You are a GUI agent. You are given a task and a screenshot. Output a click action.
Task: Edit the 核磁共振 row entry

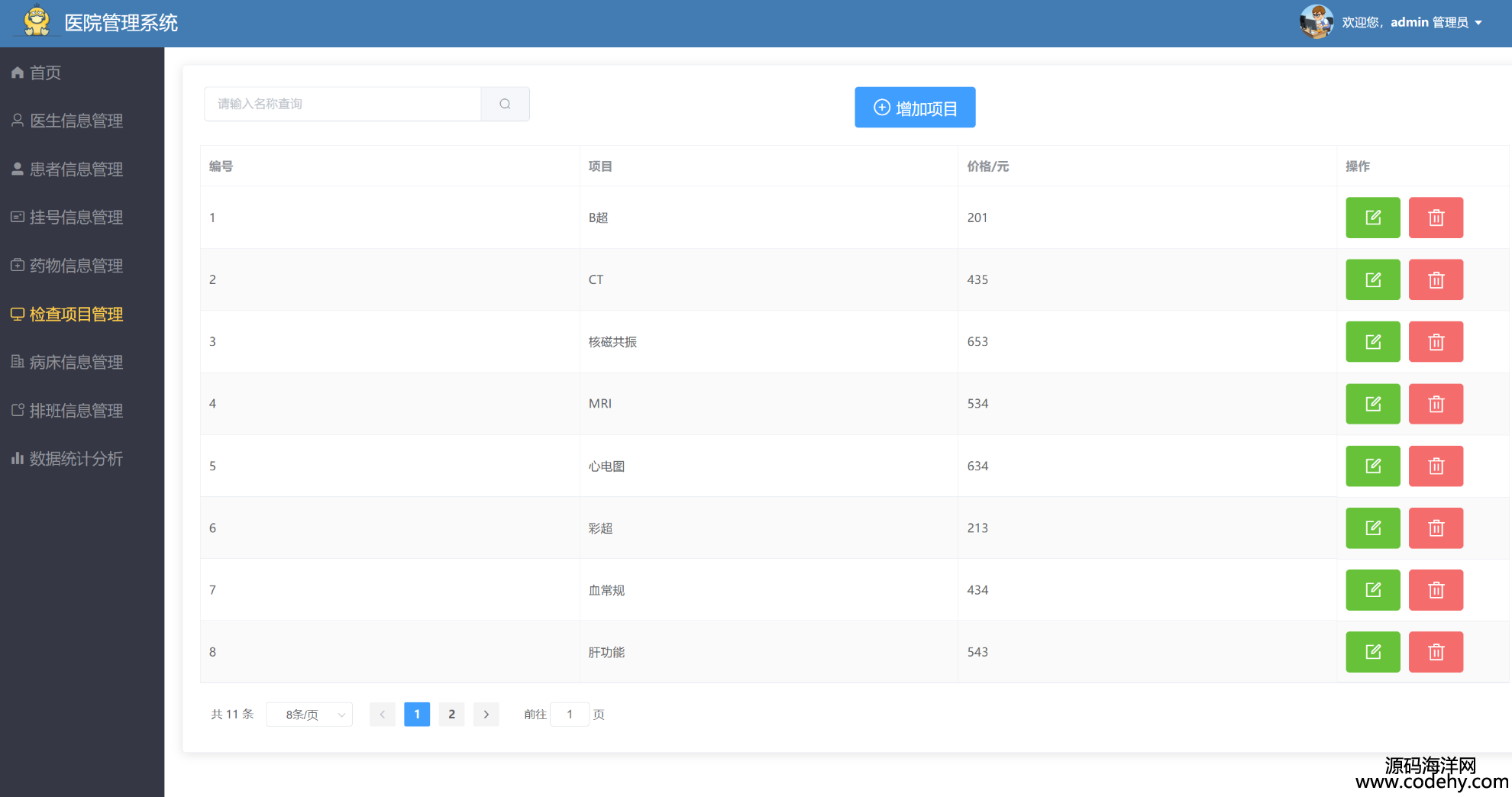[x=1372, y=341]
